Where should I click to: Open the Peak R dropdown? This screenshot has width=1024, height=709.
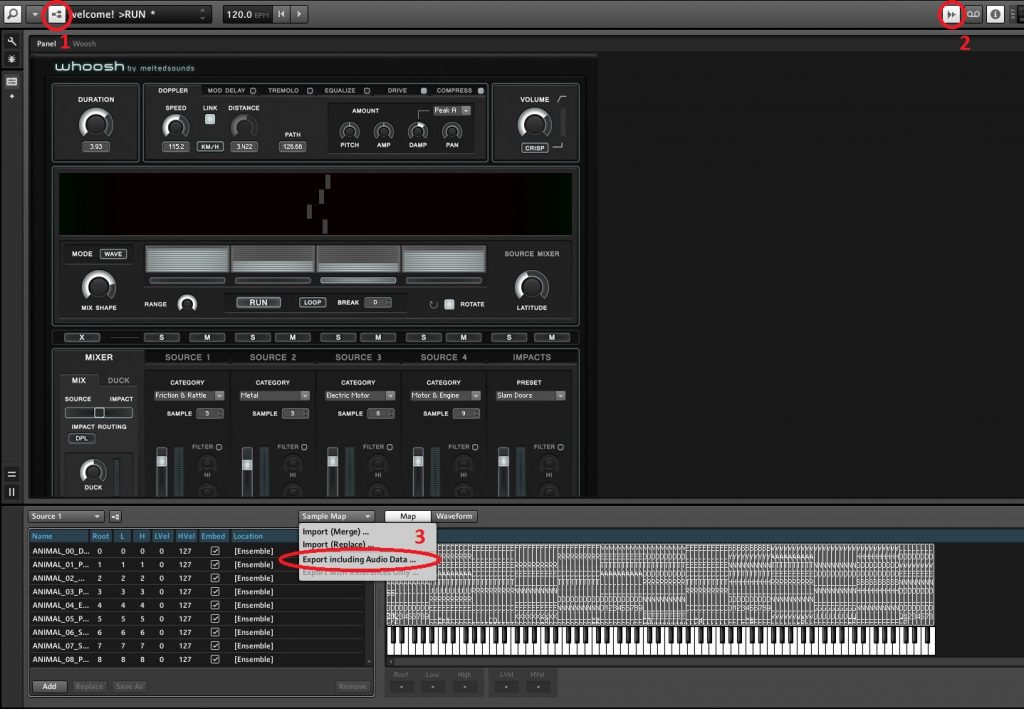pos(451,110)
